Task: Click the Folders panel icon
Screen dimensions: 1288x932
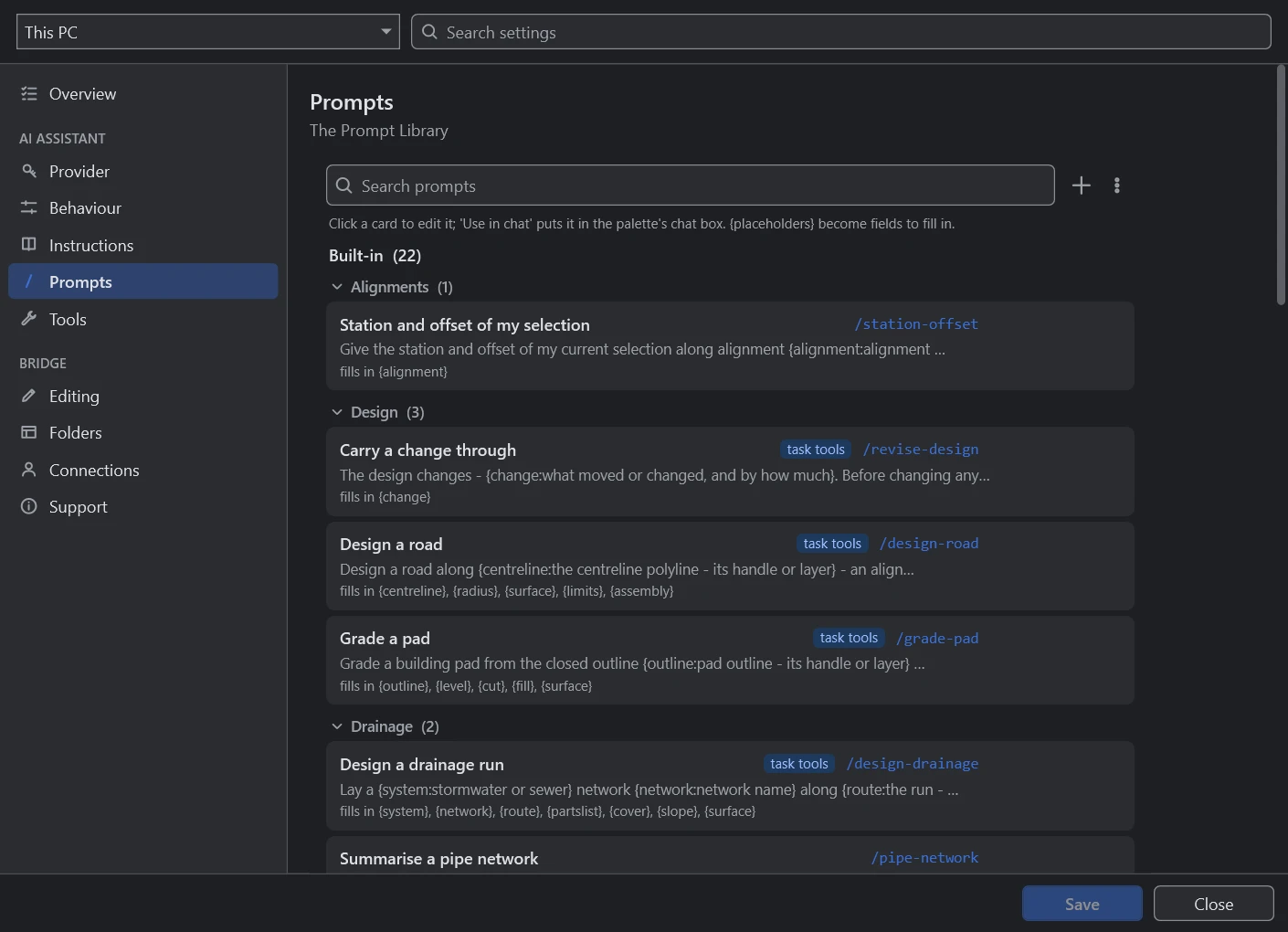Action: pos(29,432)
